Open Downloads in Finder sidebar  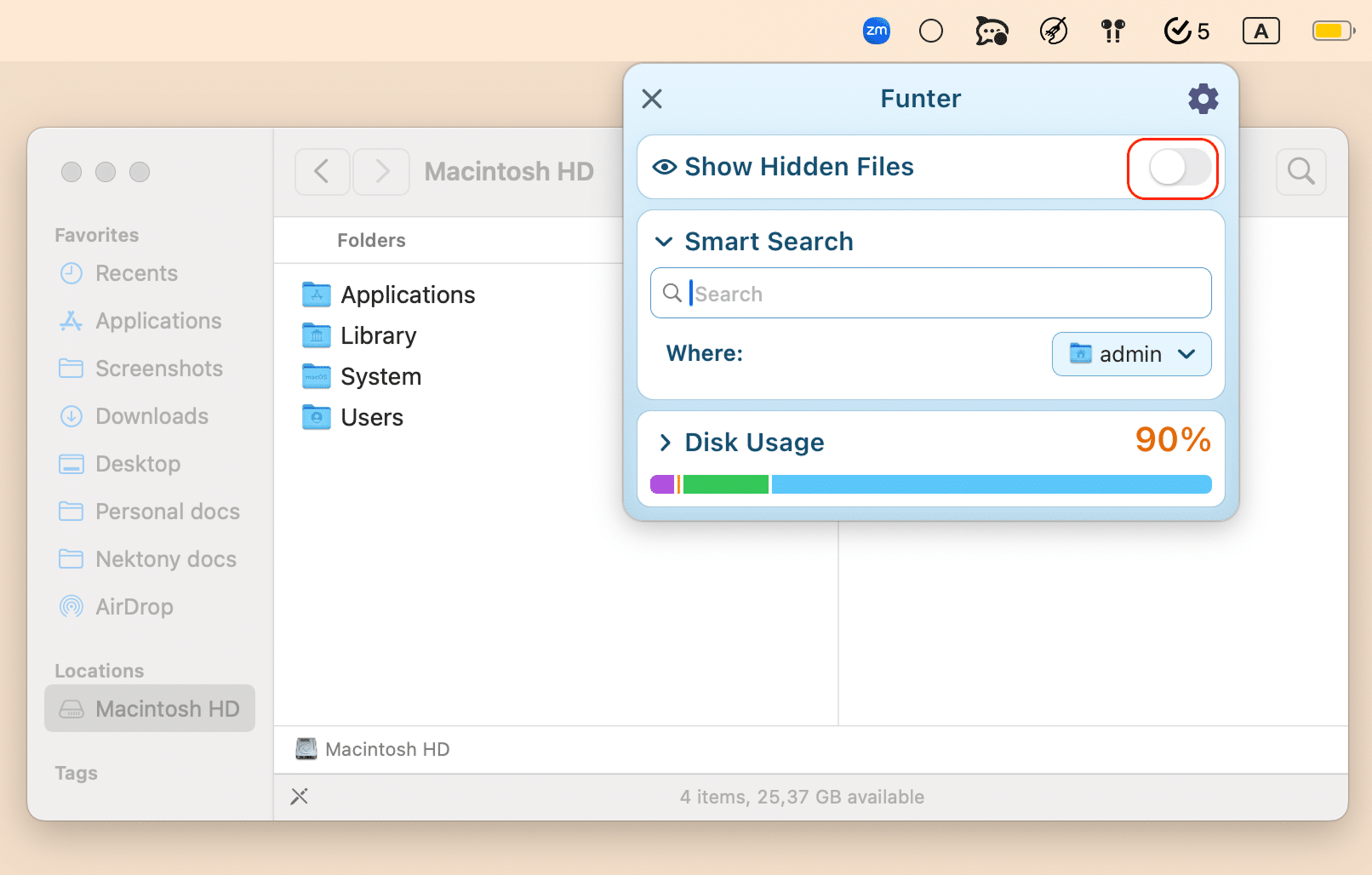151,416
